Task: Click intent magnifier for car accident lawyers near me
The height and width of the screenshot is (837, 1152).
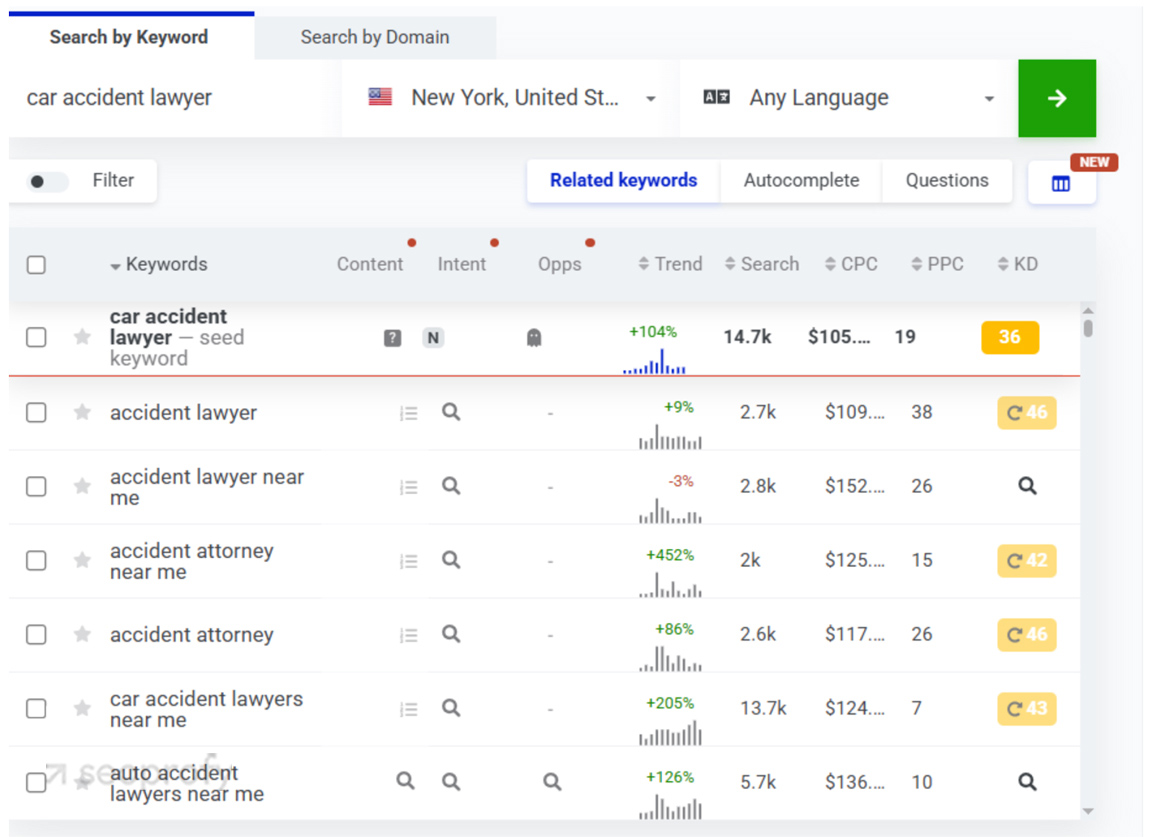Action: tap(451, 708)
